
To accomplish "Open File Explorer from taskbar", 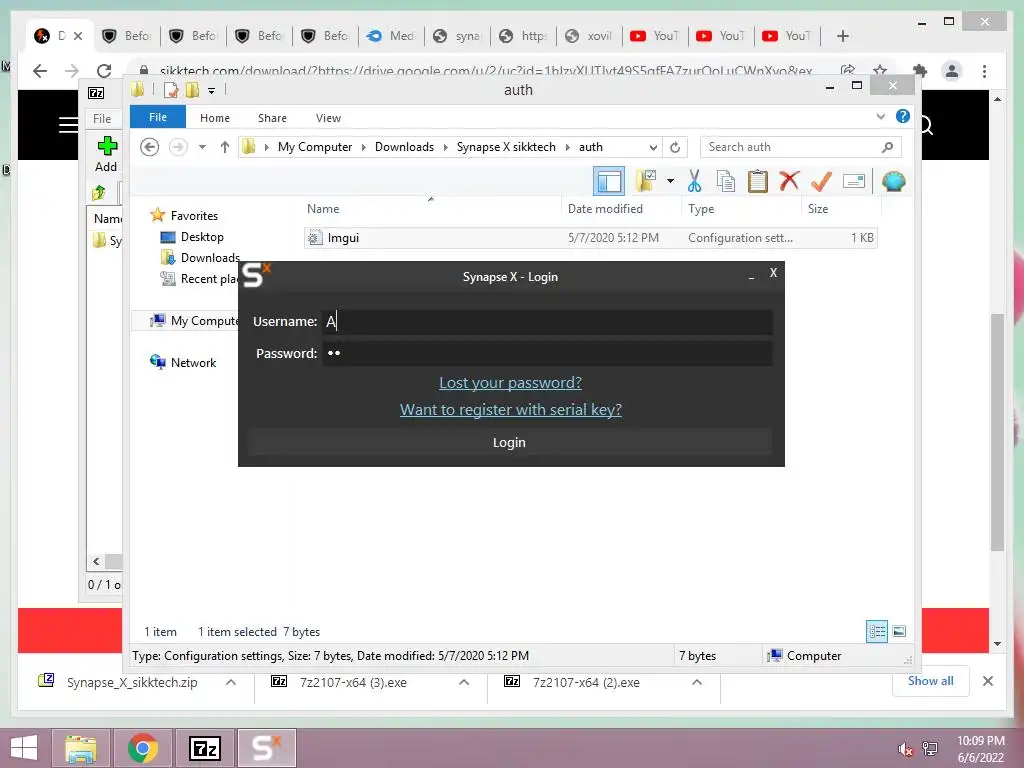I will [x=80, y=748].
